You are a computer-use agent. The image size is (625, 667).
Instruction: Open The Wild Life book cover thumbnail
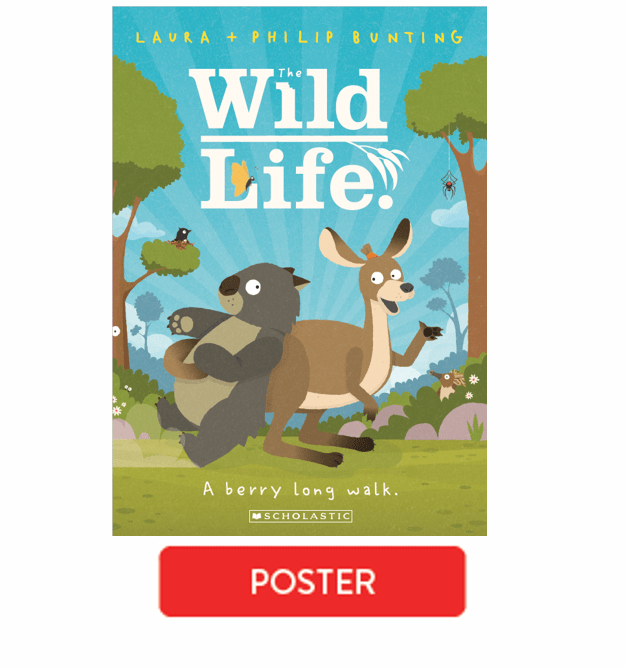[x=300, y=271]
